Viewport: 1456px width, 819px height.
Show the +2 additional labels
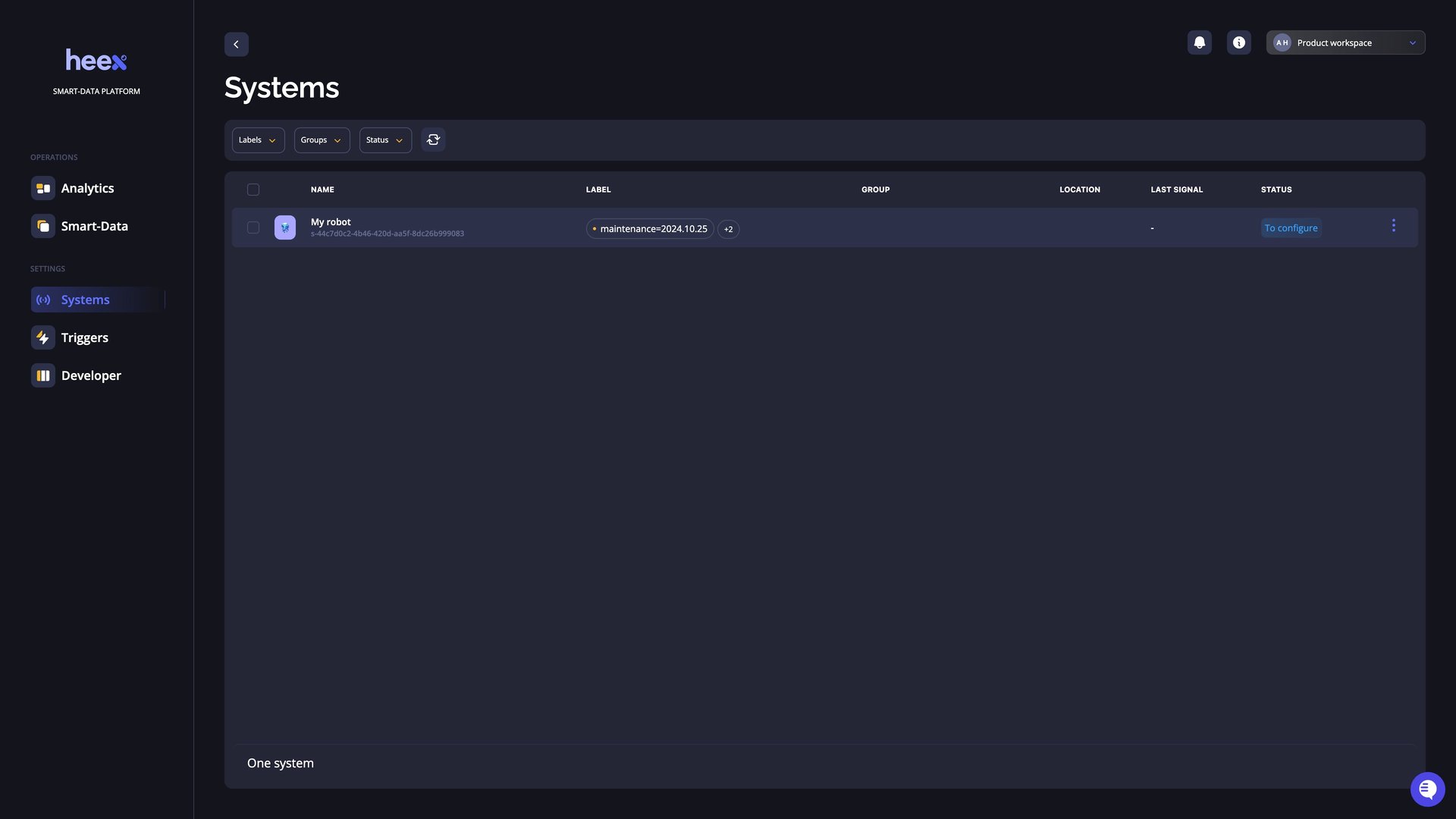pos(728,229)
